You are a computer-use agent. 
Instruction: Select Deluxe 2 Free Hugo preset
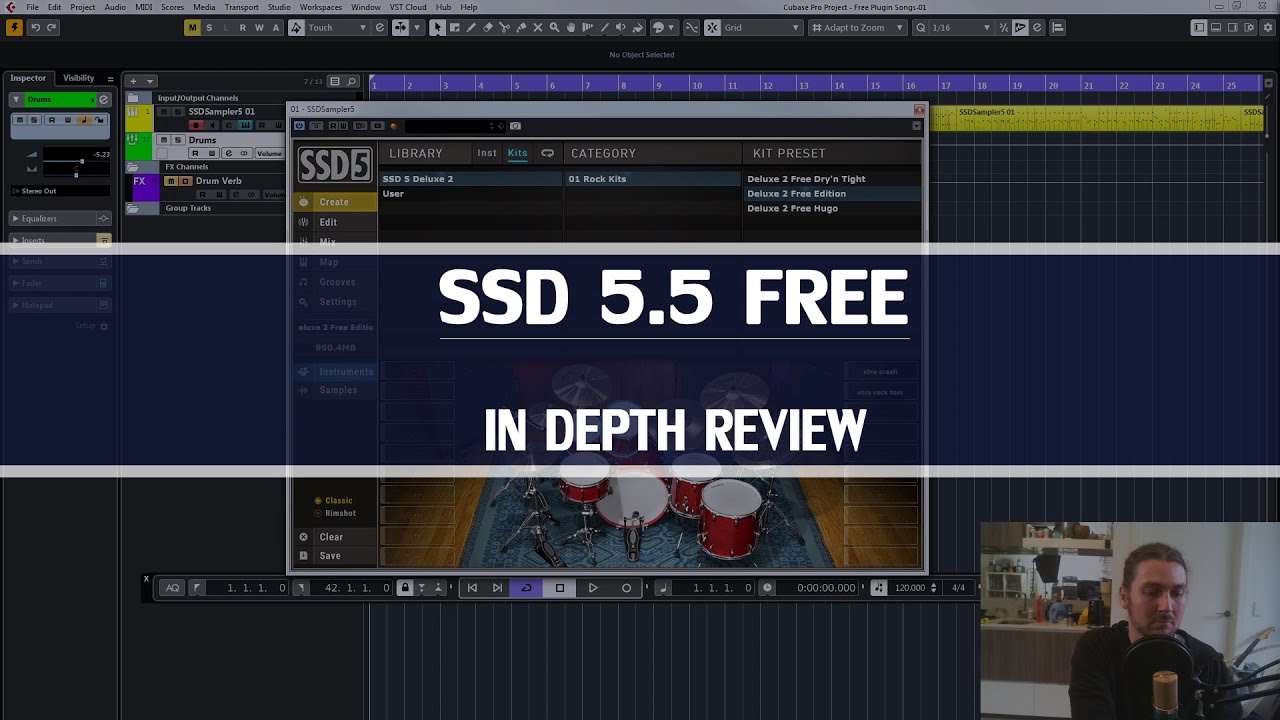(x=832, y=209)
